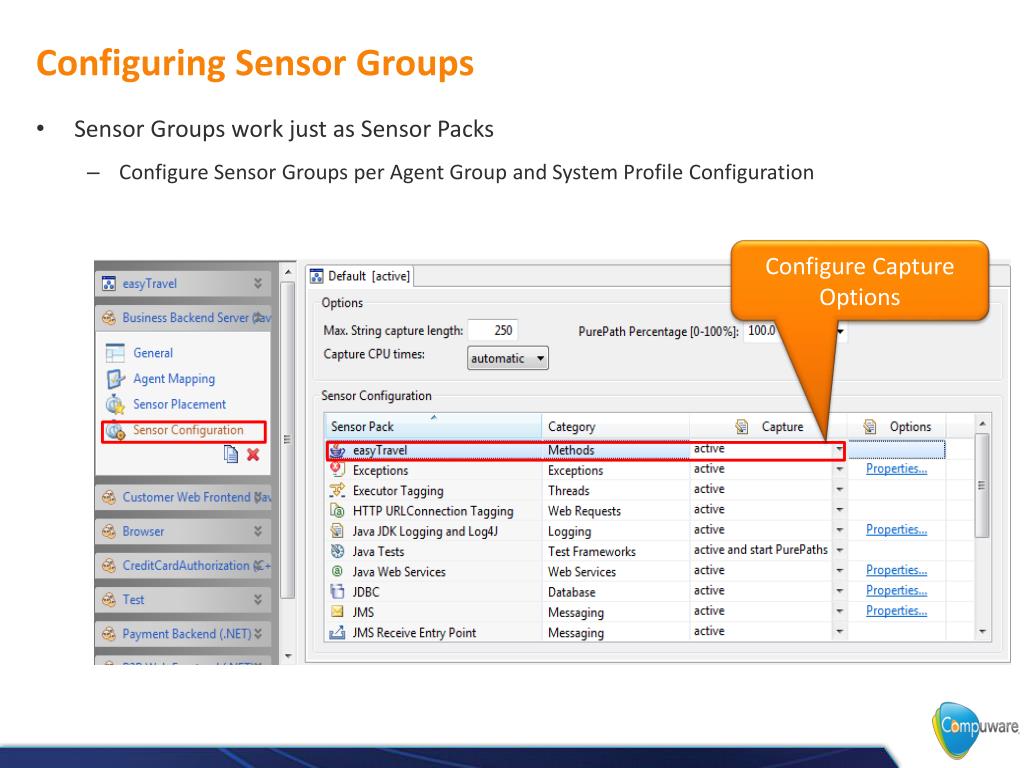Click the sensor table scroll down arrow

pos(983,632)
